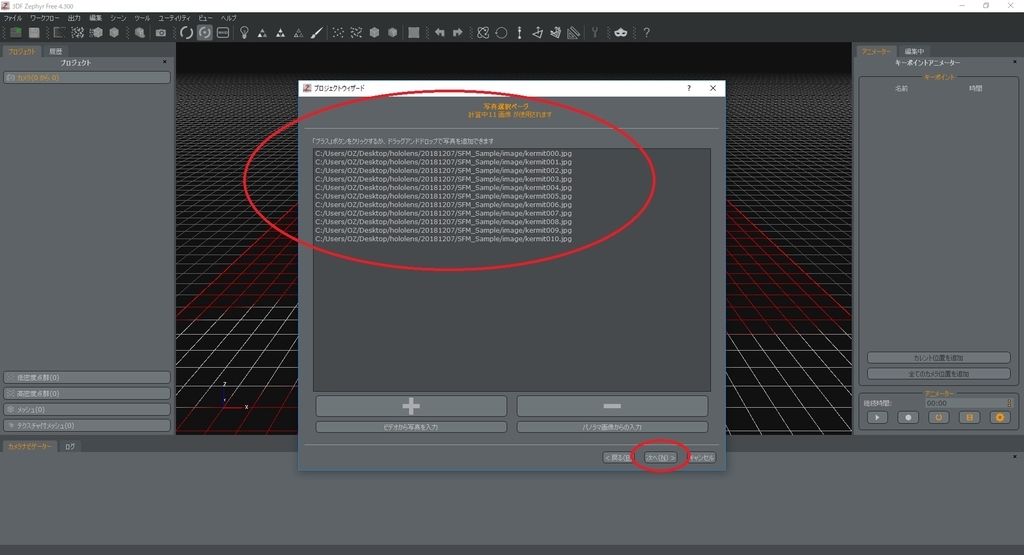Open the 出力 menu

[x=74, y=18]
